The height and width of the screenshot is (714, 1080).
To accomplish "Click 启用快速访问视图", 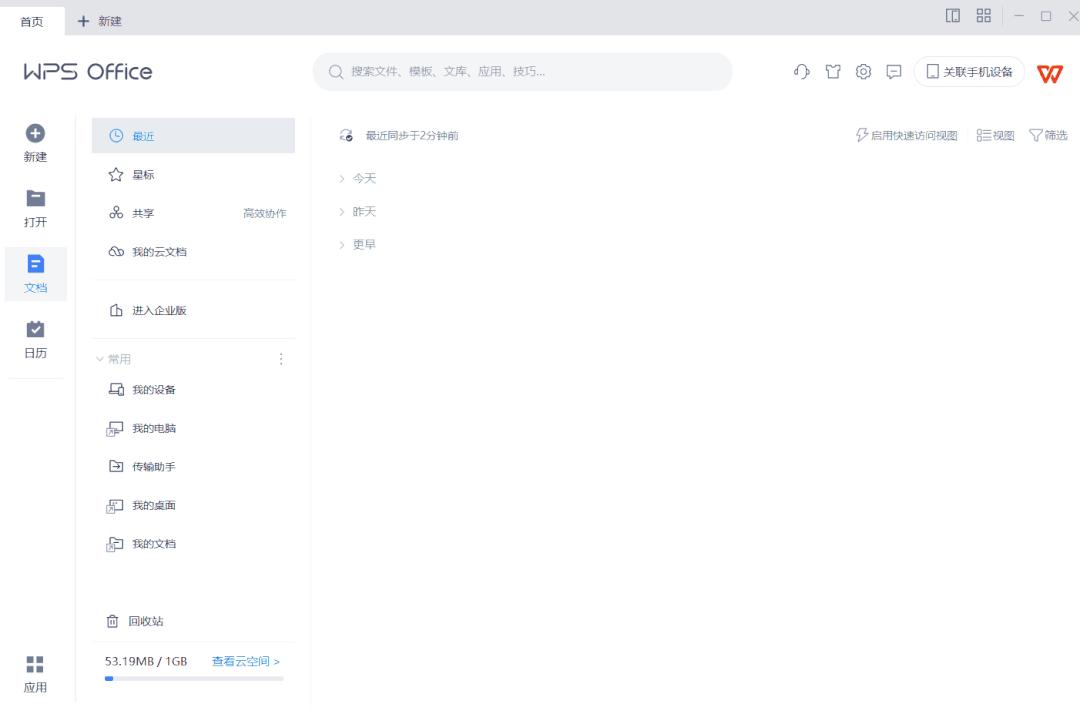I will pyautogui.click(x=906, y=136).
